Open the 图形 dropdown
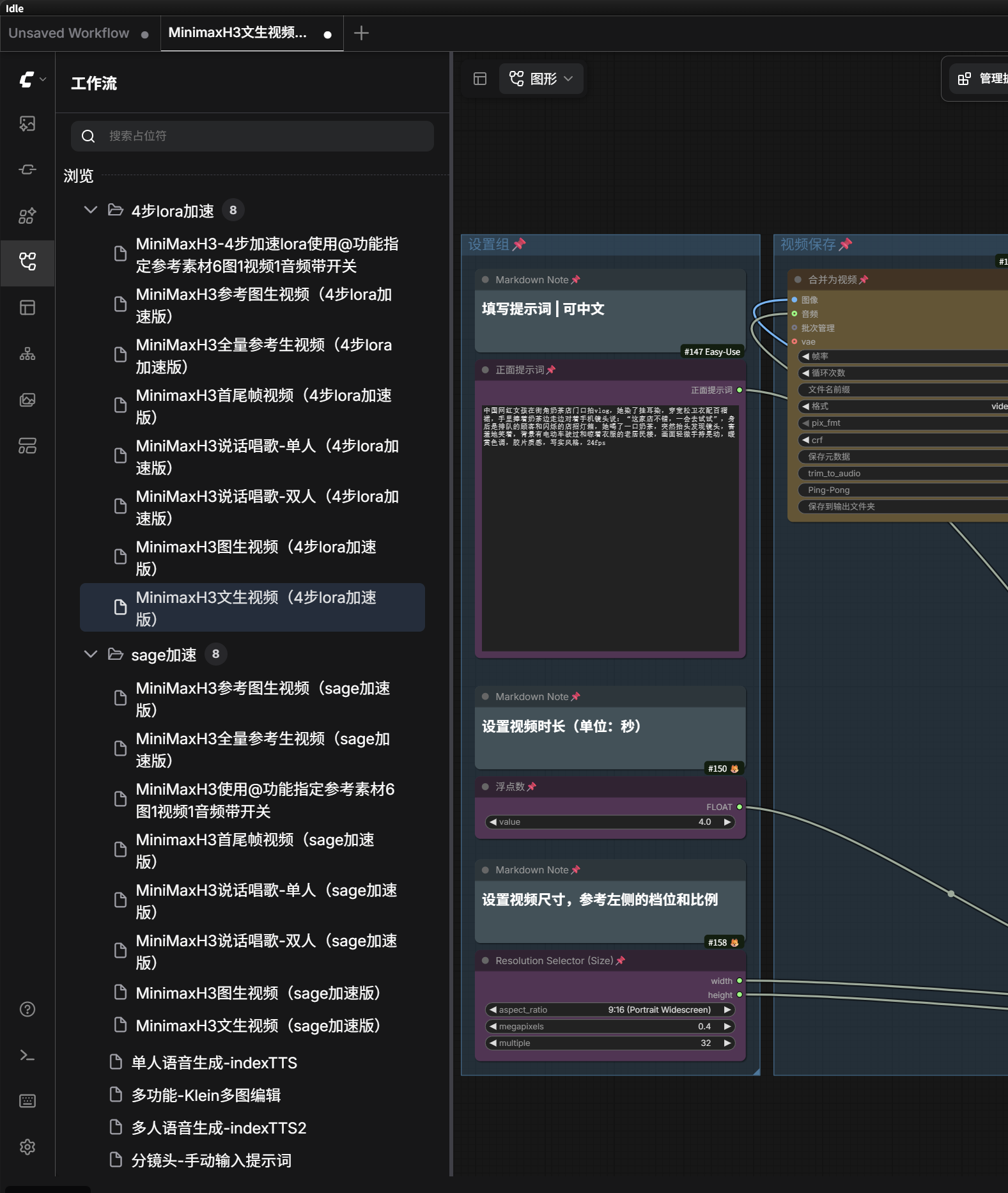The width and height of the screenshot is (1008, 1193). point(541,79)
